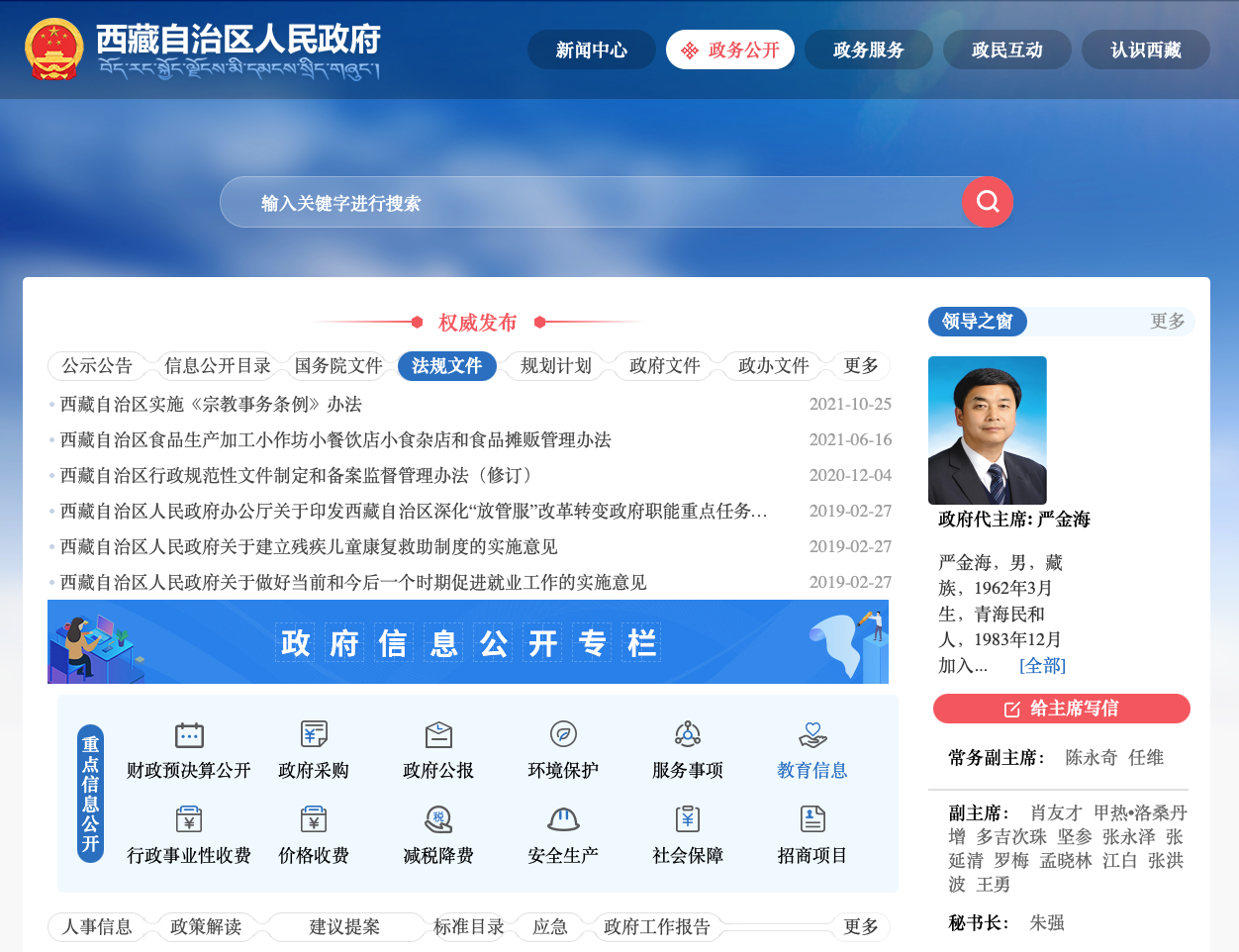Expand 更多 next to 政办文件 tab
The width and height of the screenshot is (1239, 952).
(x=861, y=366)
